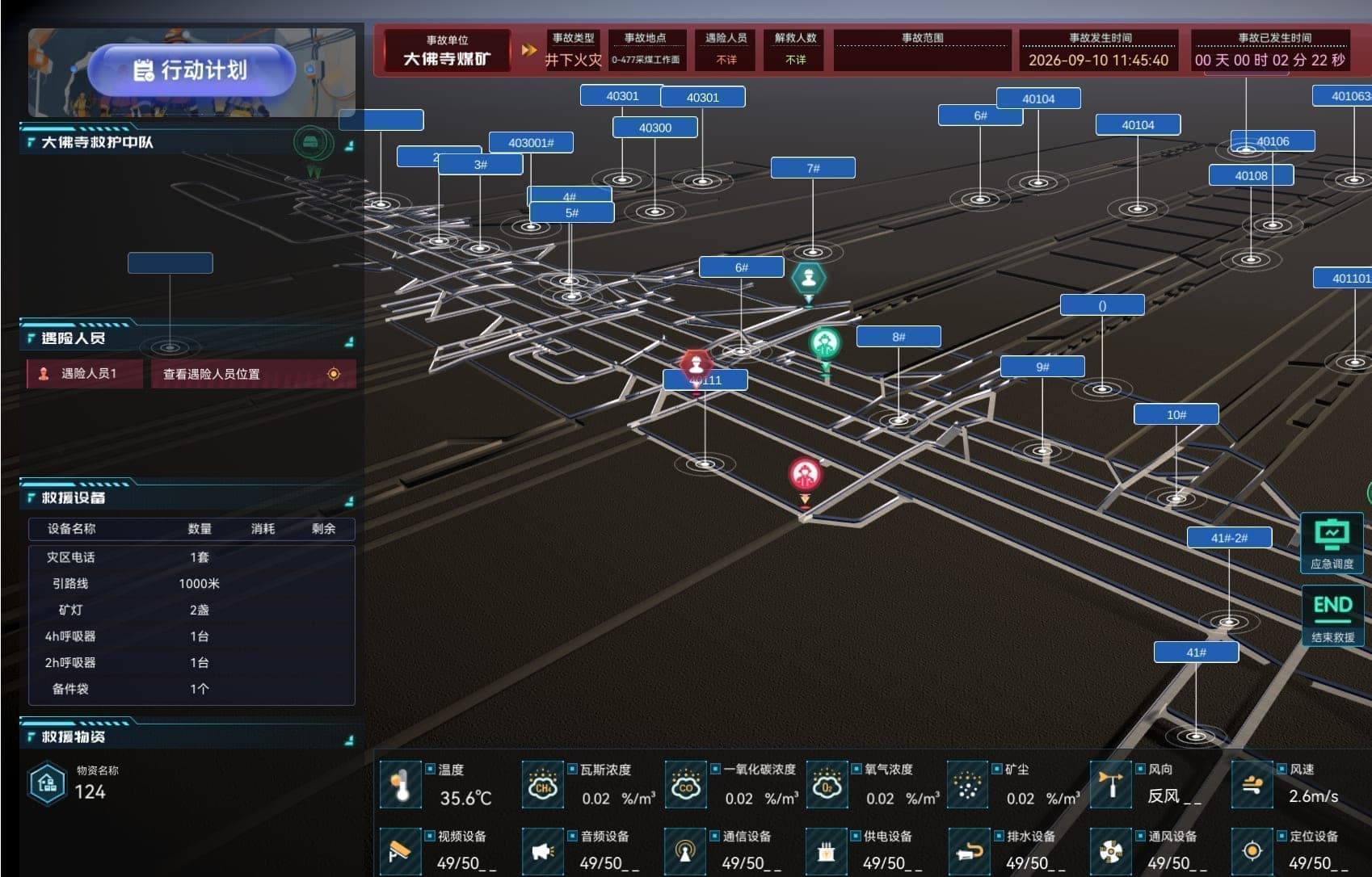Select the wind direction vane icon
Viewport: 1372px width, 877px height.
(x=1112, y=785)
